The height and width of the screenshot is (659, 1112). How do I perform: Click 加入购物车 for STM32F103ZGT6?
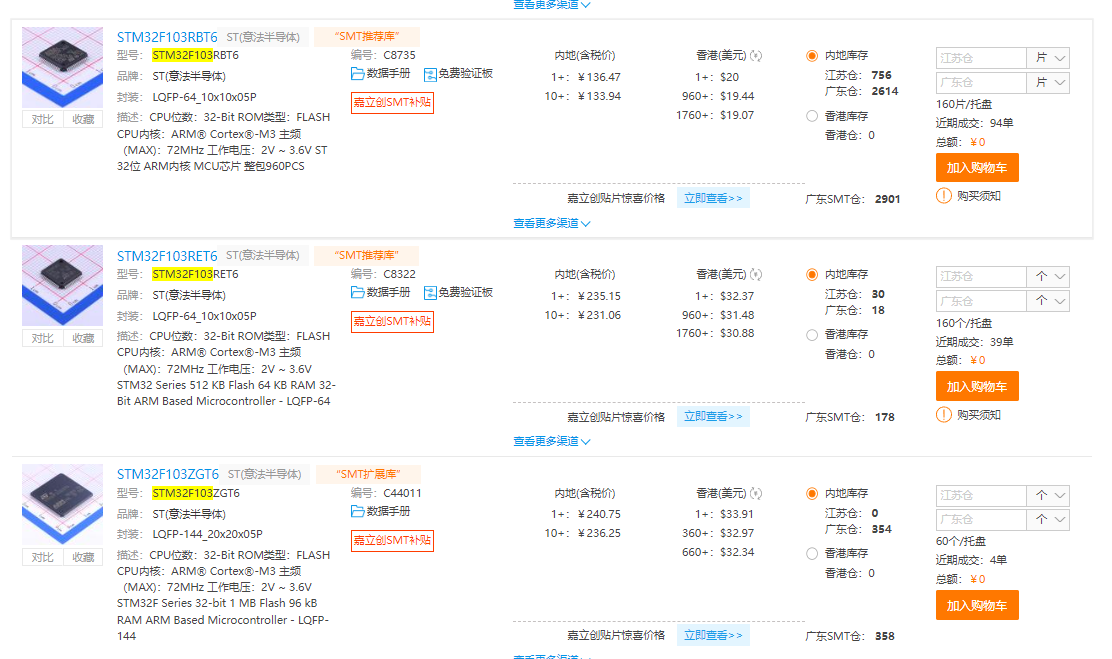977,606
